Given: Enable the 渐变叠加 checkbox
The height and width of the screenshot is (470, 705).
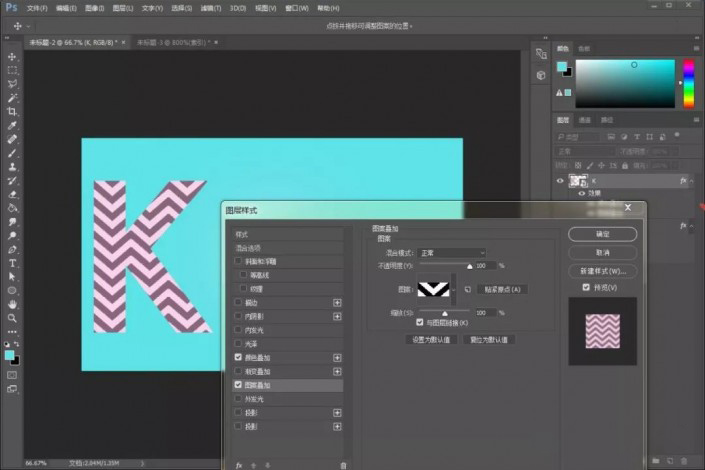Looking at the screenshot, I should coord(238,371).
